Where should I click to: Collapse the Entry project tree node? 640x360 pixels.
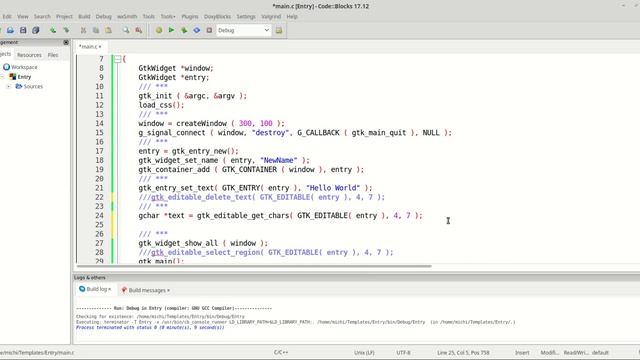2,77
